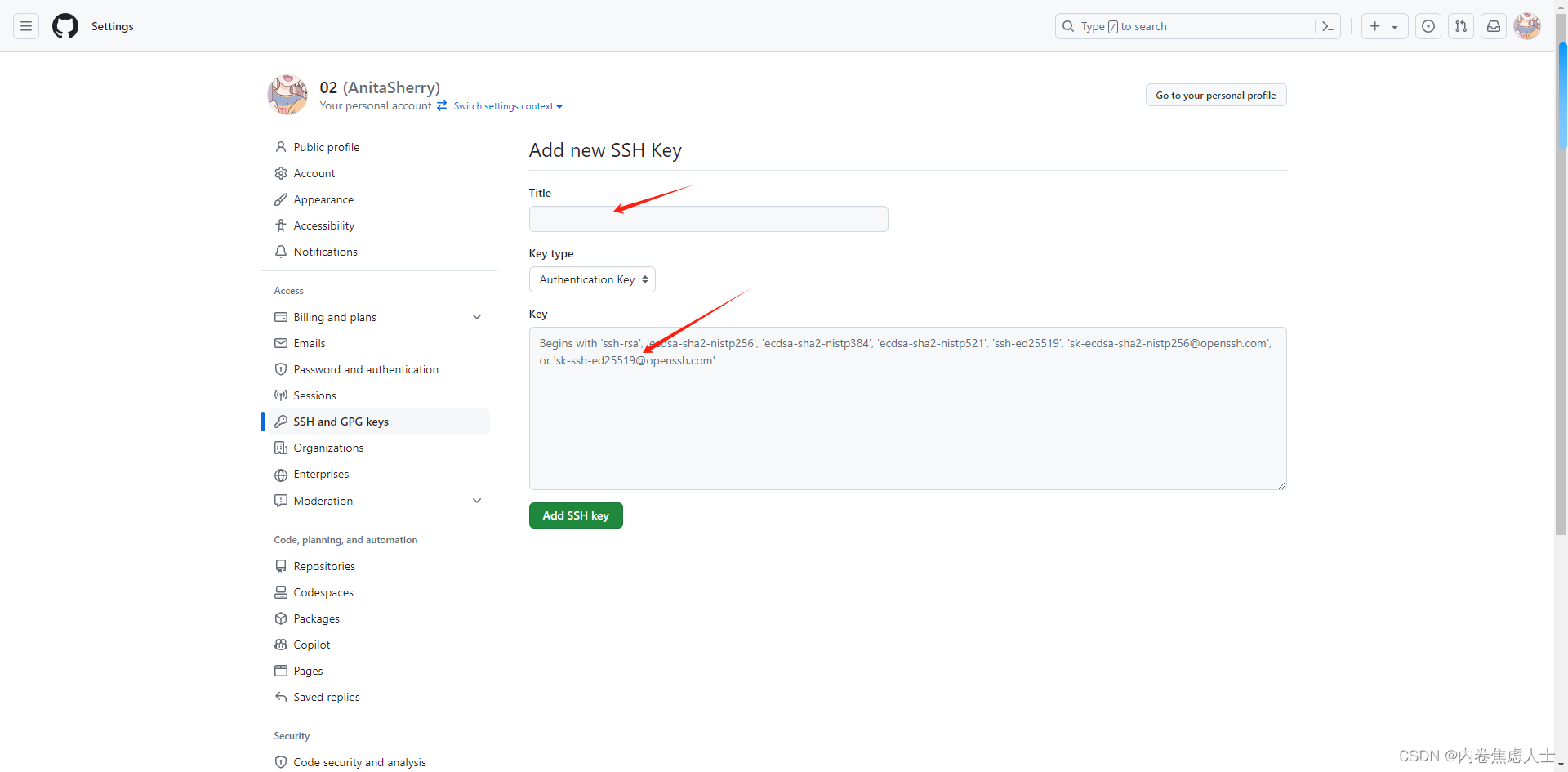Focus the Key textarea
Screen dimensions: 1568x772
click(x=907, y=408)
